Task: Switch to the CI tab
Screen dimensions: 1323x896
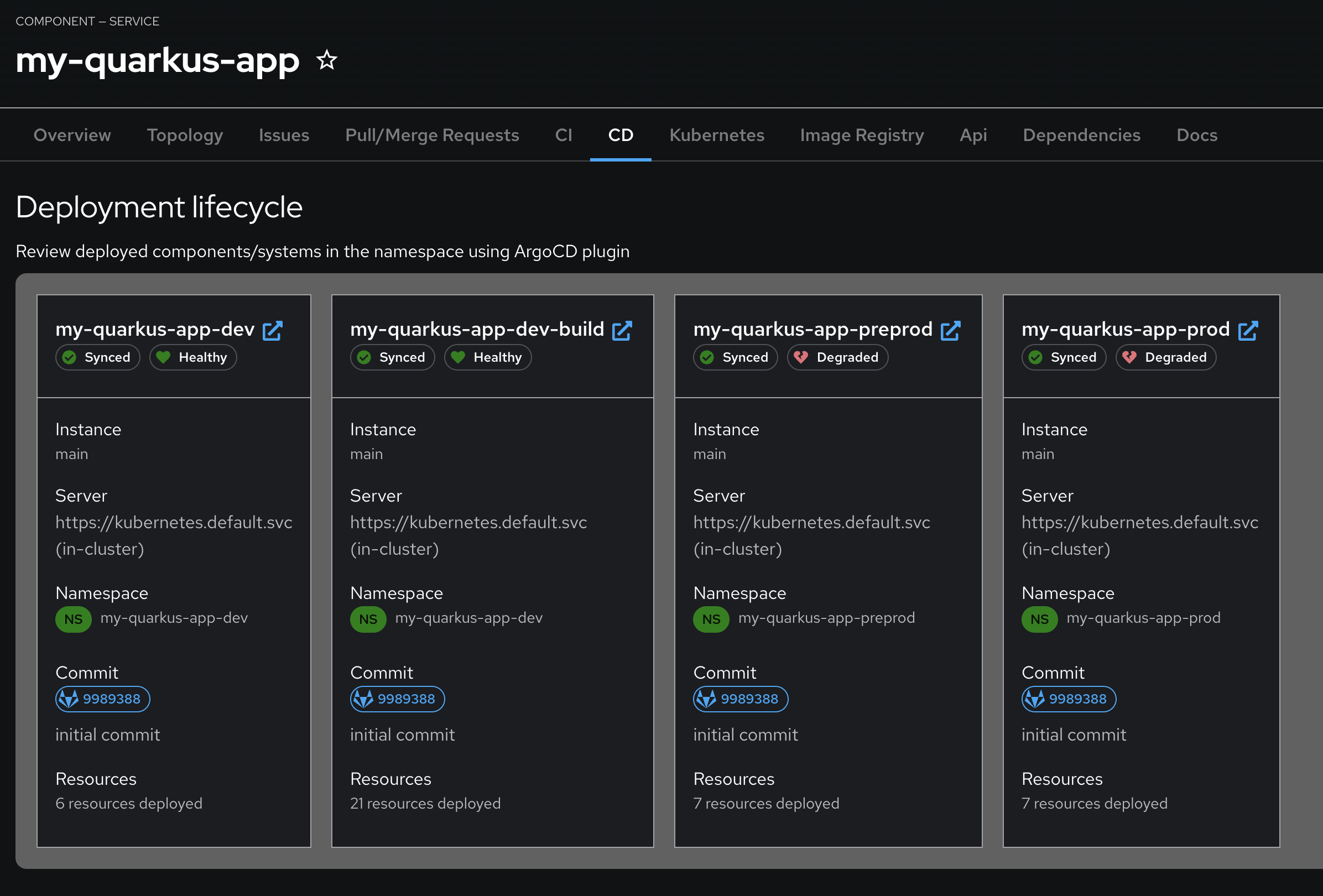Action: (x=564, y=135)
